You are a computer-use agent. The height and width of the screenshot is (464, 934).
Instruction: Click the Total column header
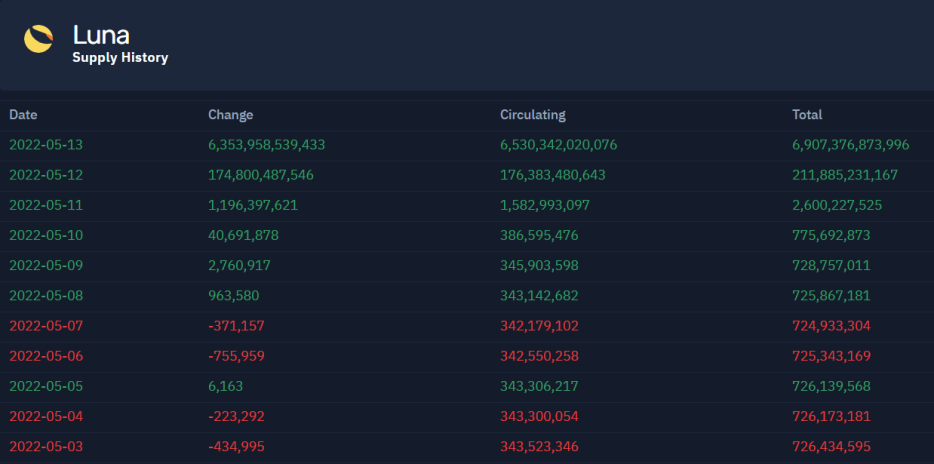(x=807, y=115)
